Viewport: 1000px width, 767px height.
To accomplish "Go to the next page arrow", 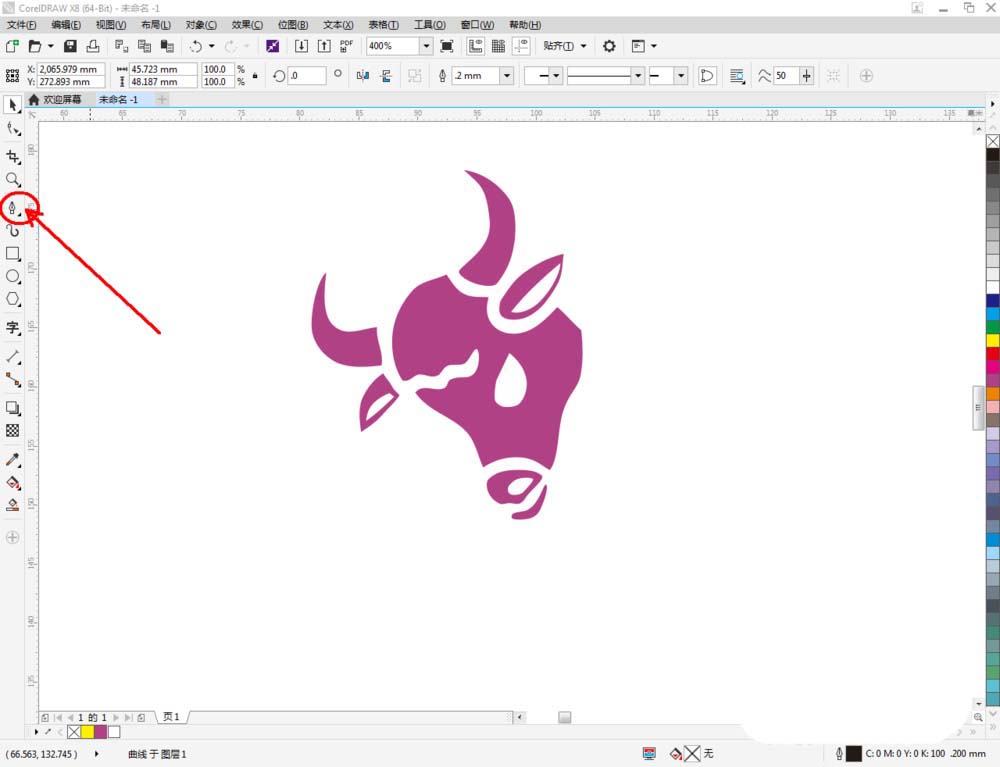I will click(x=116, y=717).
